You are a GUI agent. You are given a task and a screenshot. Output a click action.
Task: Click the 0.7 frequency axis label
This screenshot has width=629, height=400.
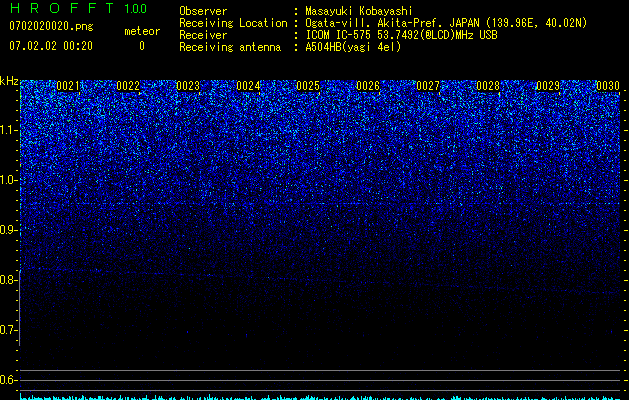pos(8,330)
